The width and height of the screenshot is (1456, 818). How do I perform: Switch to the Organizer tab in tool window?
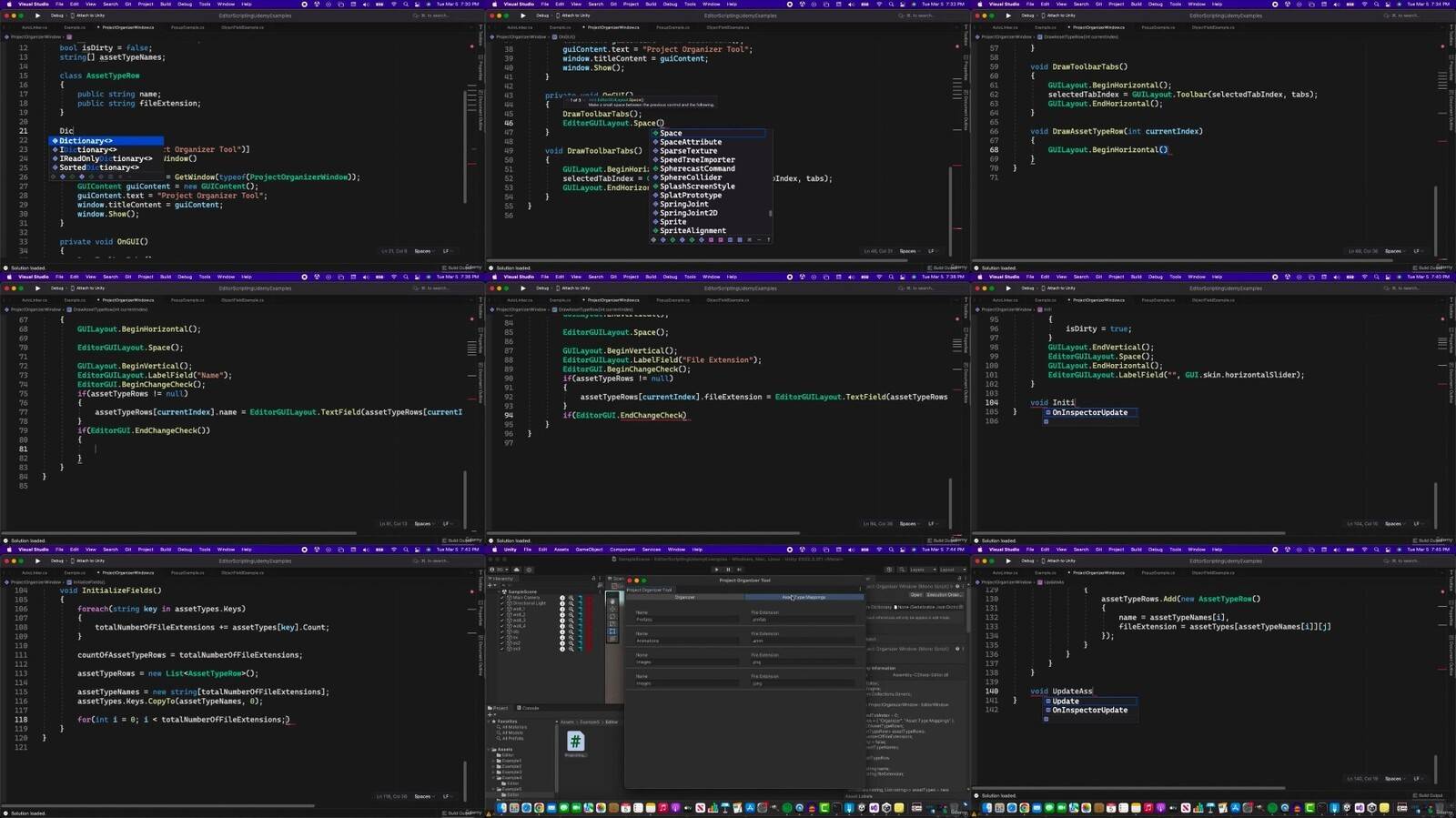click(684, 598)
